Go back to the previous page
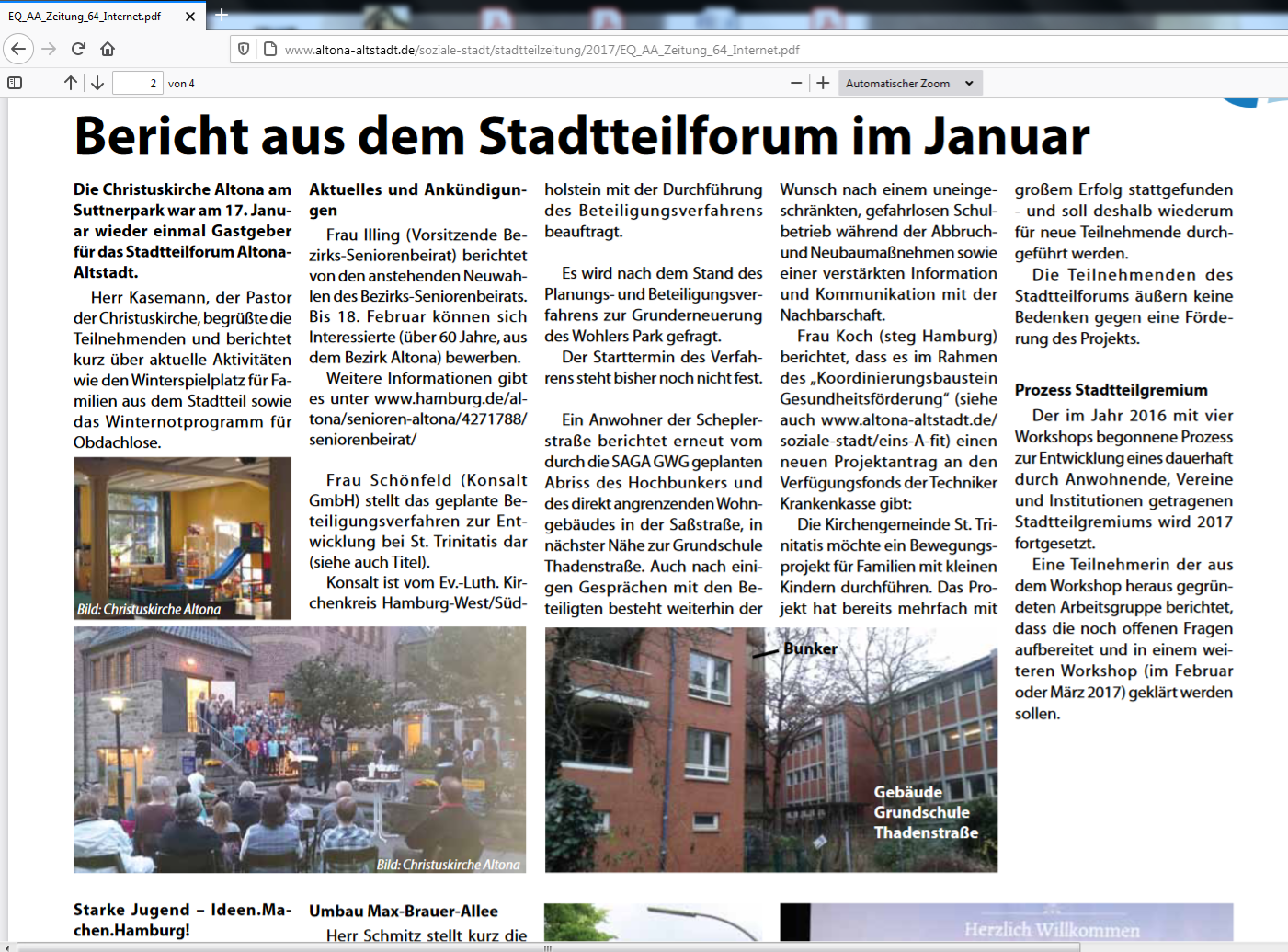 point(19,49)
